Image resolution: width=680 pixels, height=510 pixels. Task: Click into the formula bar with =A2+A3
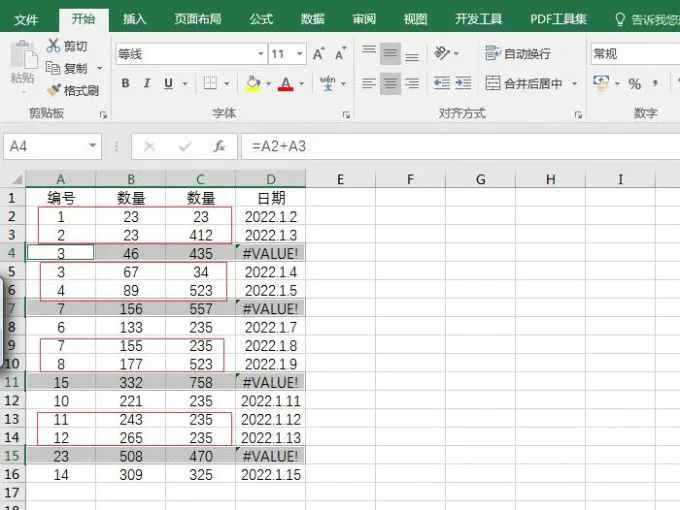[x=461, y=147]
